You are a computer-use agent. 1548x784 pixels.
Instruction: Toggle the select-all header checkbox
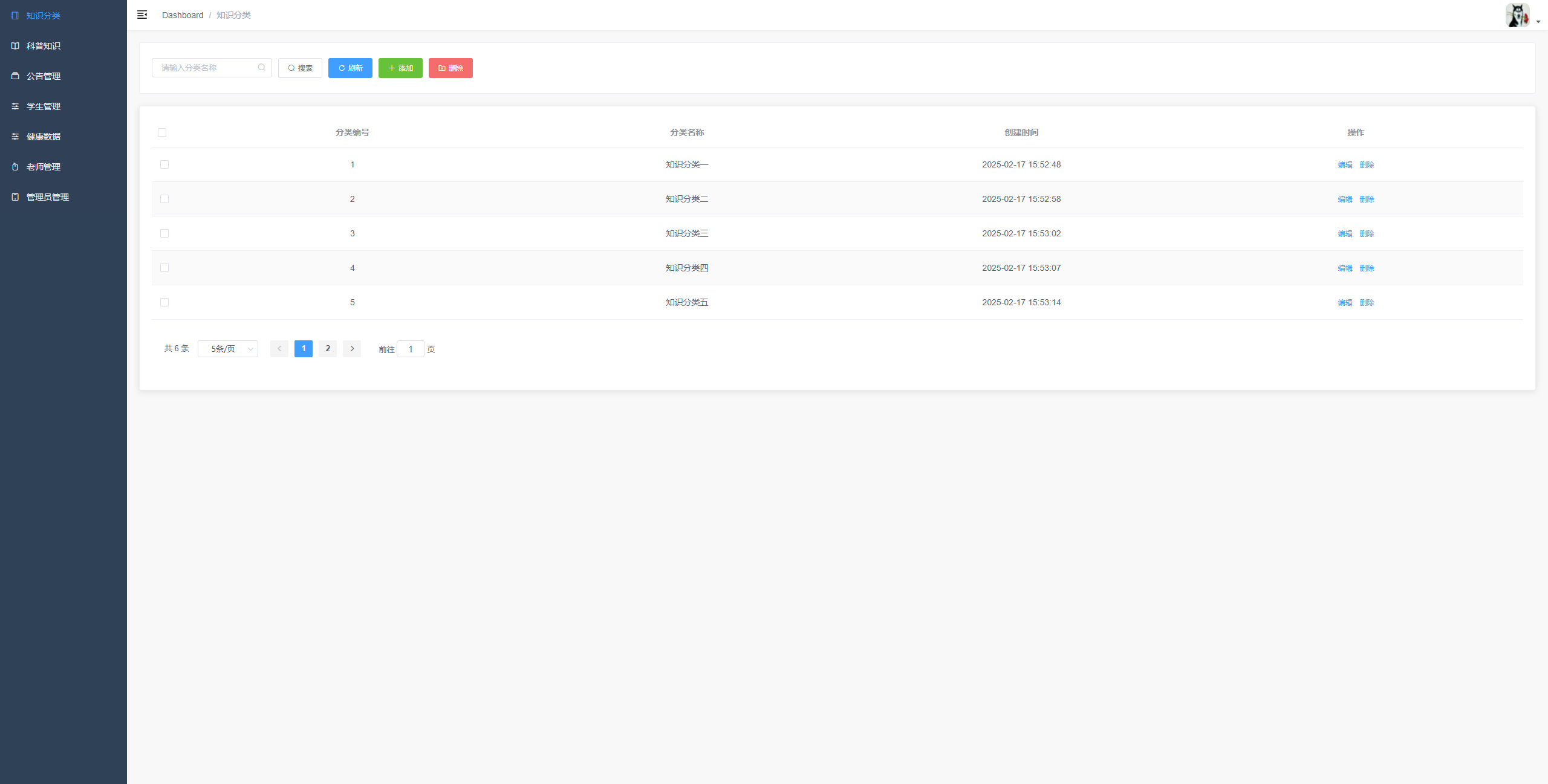(x=162, y=132)
